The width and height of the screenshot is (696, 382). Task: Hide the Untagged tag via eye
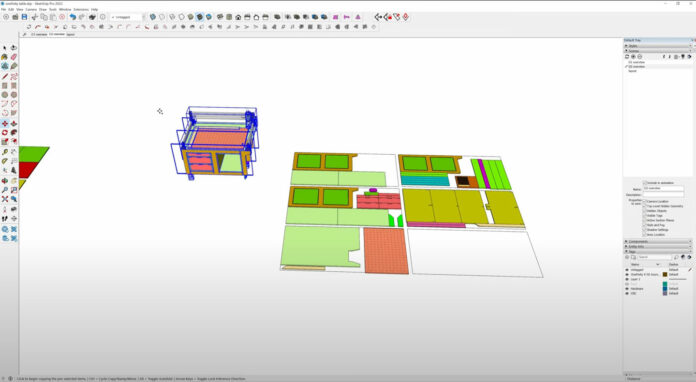(x=627, y=270)
